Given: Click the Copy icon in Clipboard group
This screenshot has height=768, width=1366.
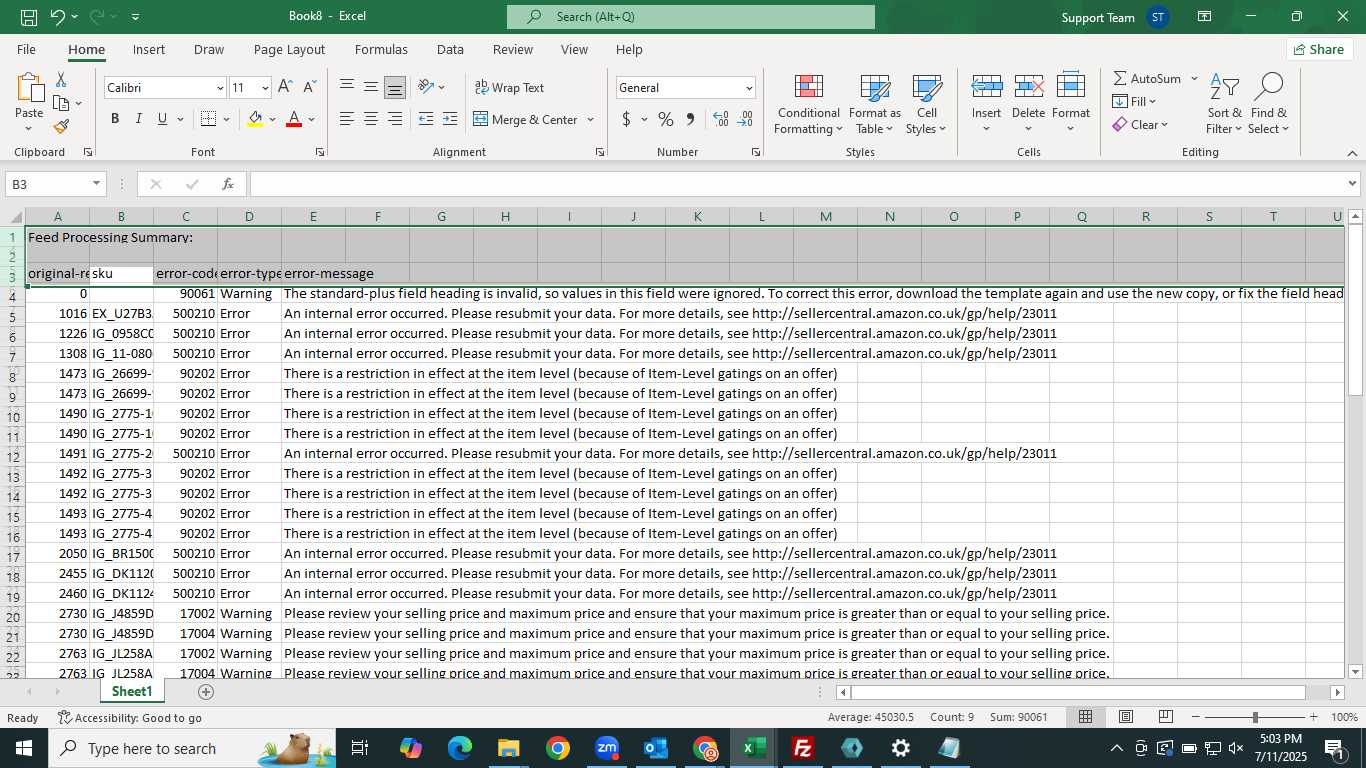Looking at the screenshot, I should pos(60,103).
